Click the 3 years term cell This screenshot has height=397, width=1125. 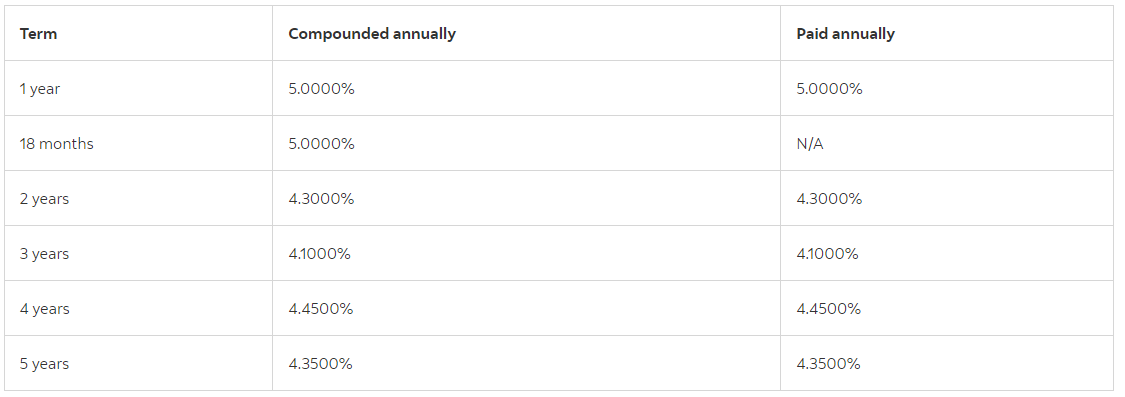tap(44, 254)
